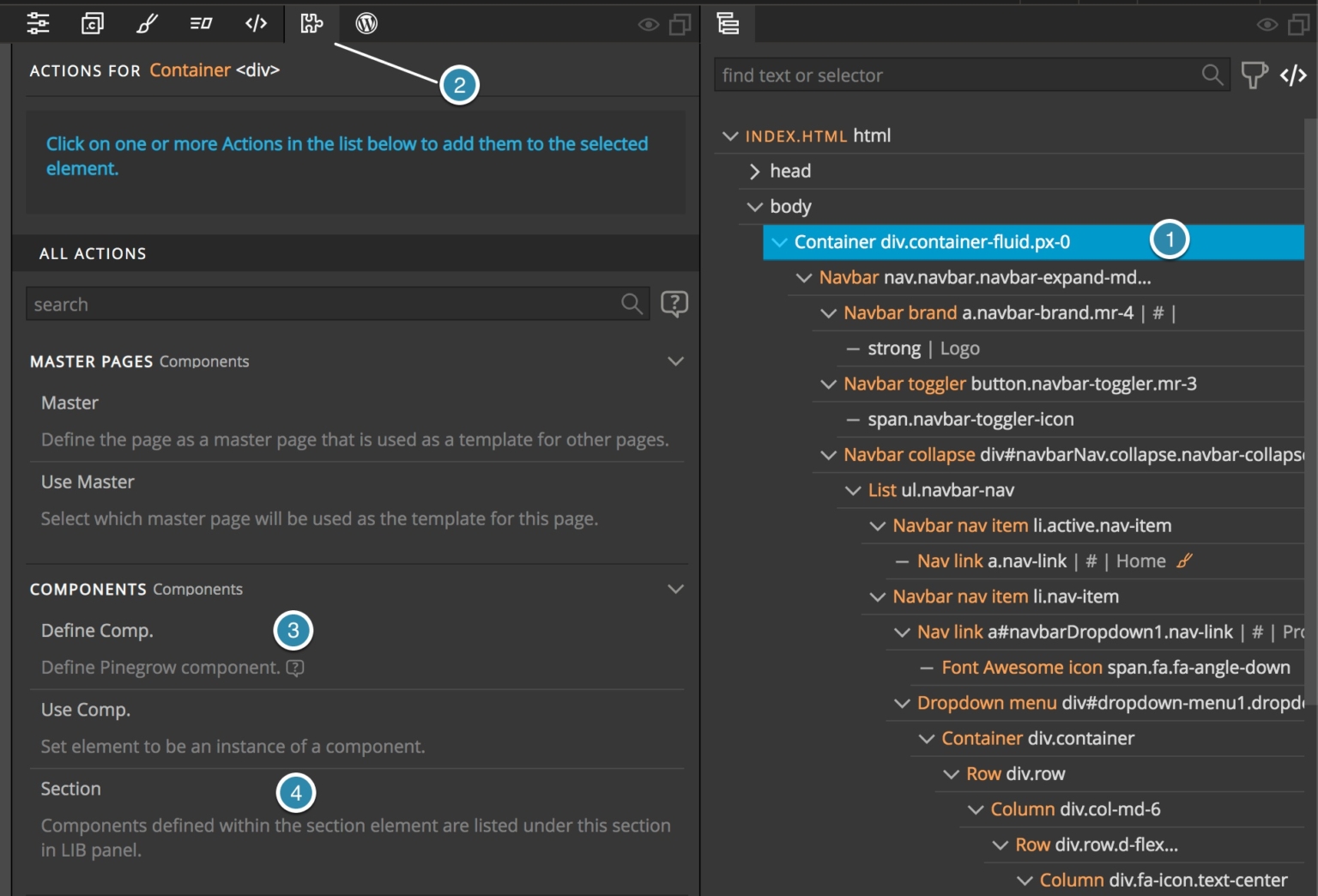Click the Actions puzzle-piece icon
Screen dimensions: 1318x896
311,23
